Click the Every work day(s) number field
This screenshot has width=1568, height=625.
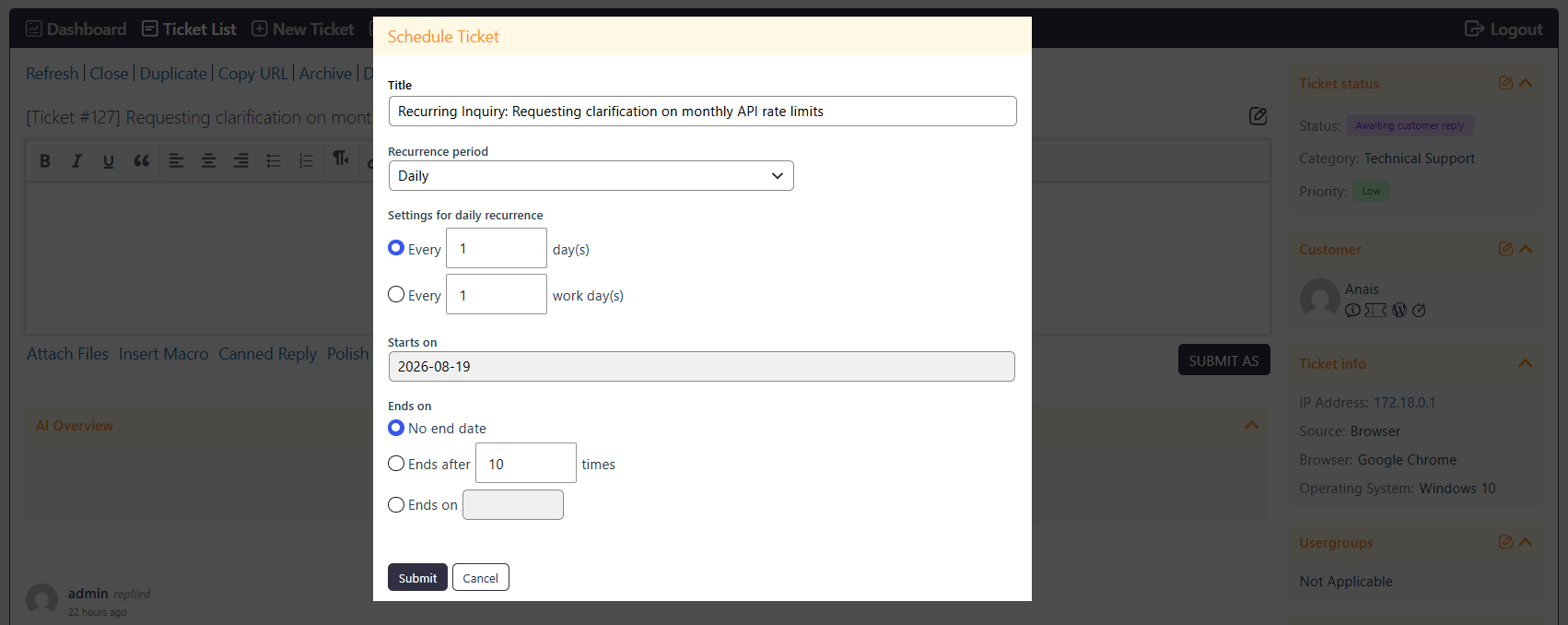click(x=497, y=294)
